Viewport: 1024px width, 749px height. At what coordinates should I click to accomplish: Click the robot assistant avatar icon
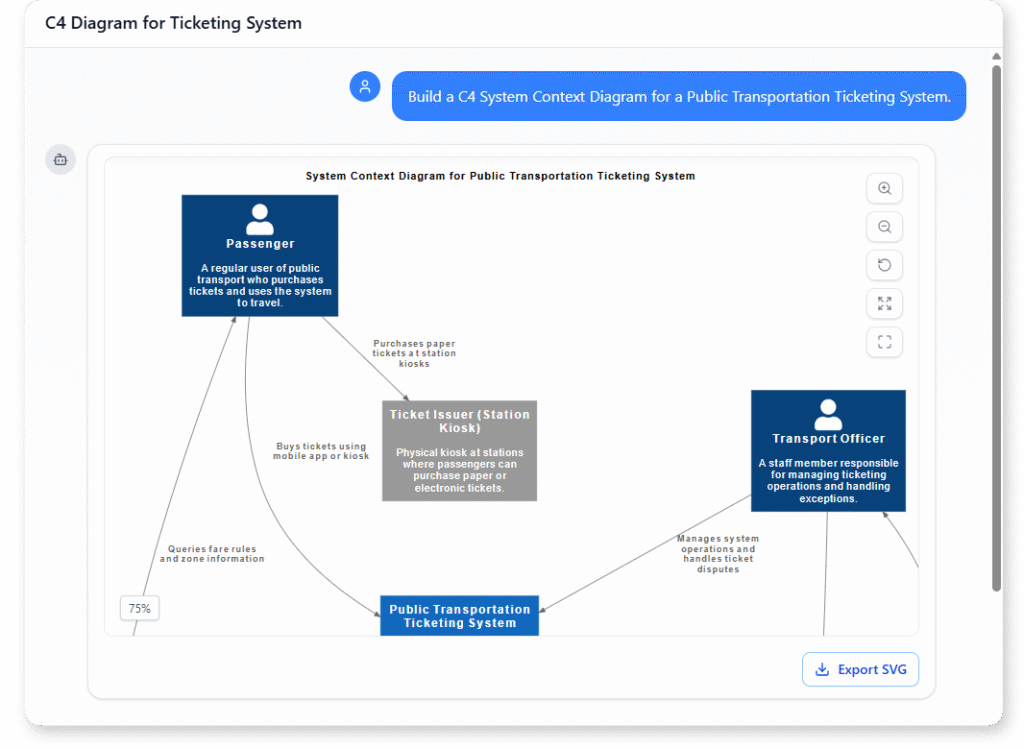tap(60, 160)
